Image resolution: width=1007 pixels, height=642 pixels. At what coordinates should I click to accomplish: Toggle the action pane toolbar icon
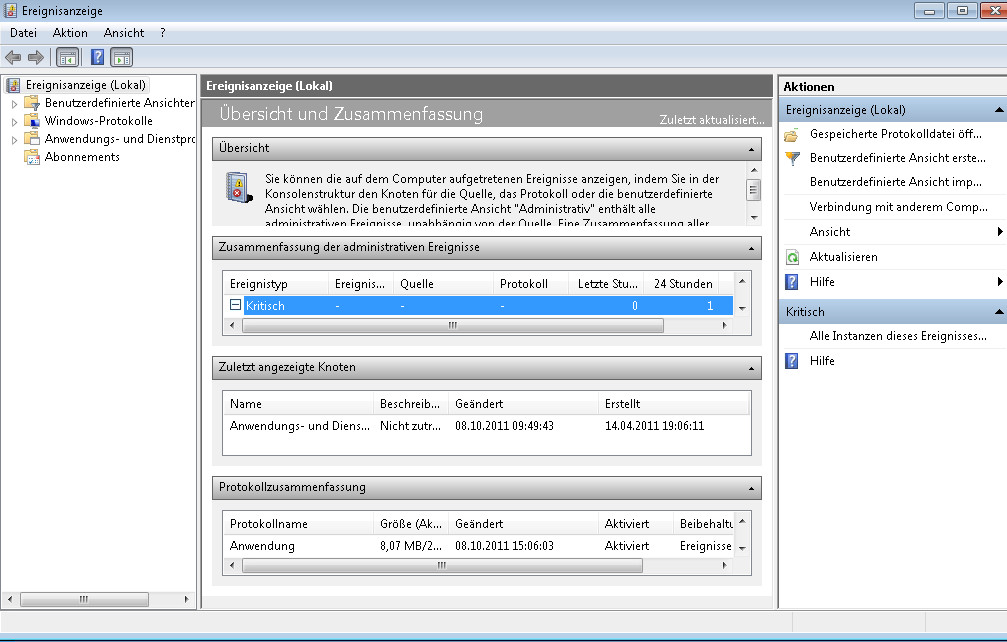point(122,57)
